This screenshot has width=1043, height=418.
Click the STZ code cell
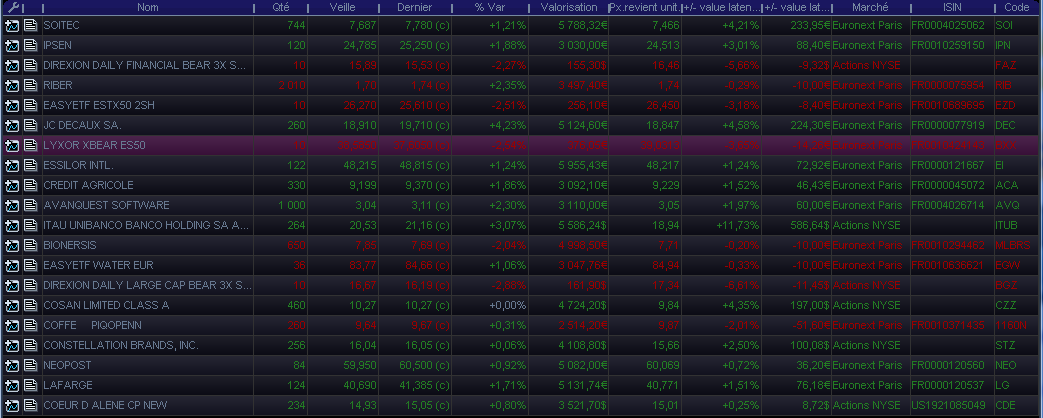1004,345
